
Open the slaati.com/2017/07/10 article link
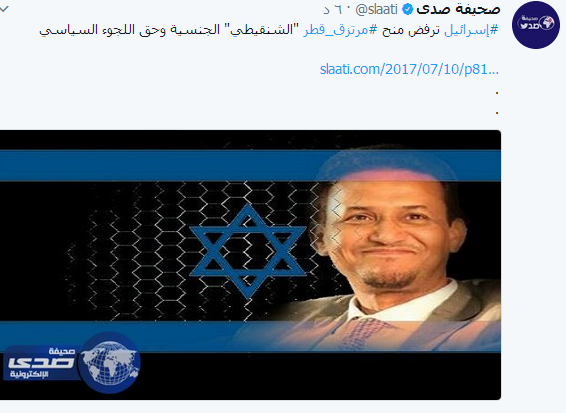coord(409,69)
